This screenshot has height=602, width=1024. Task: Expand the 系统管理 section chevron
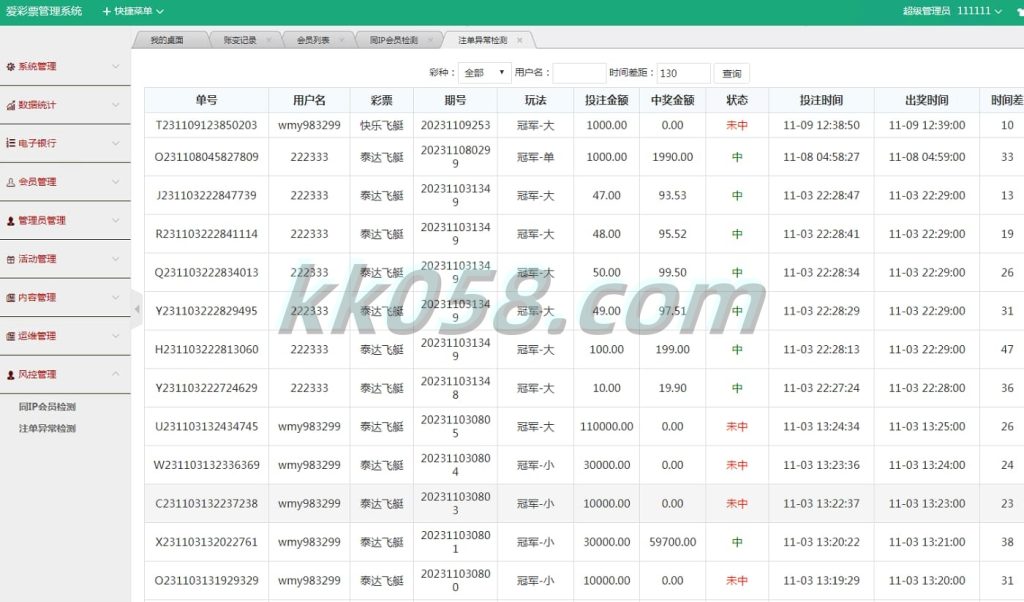pos(116,67)
